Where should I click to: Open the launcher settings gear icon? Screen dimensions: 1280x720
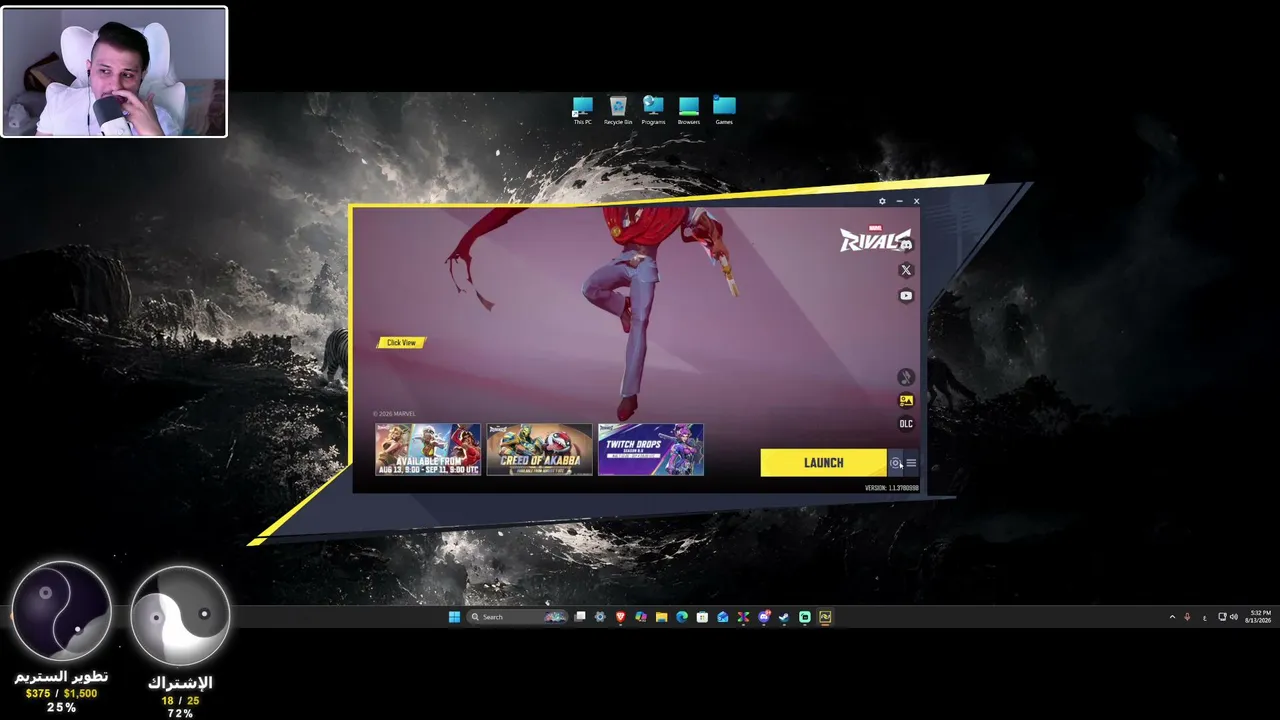pyautogui.click(x=882, y=201)
